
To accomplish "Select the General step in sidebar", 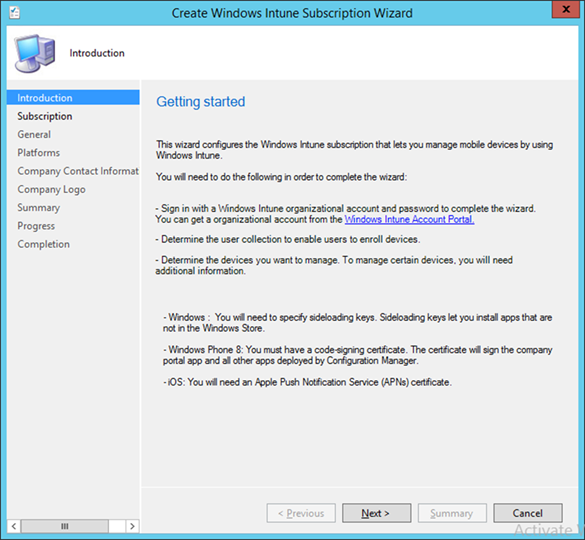I will click(34, 134).
